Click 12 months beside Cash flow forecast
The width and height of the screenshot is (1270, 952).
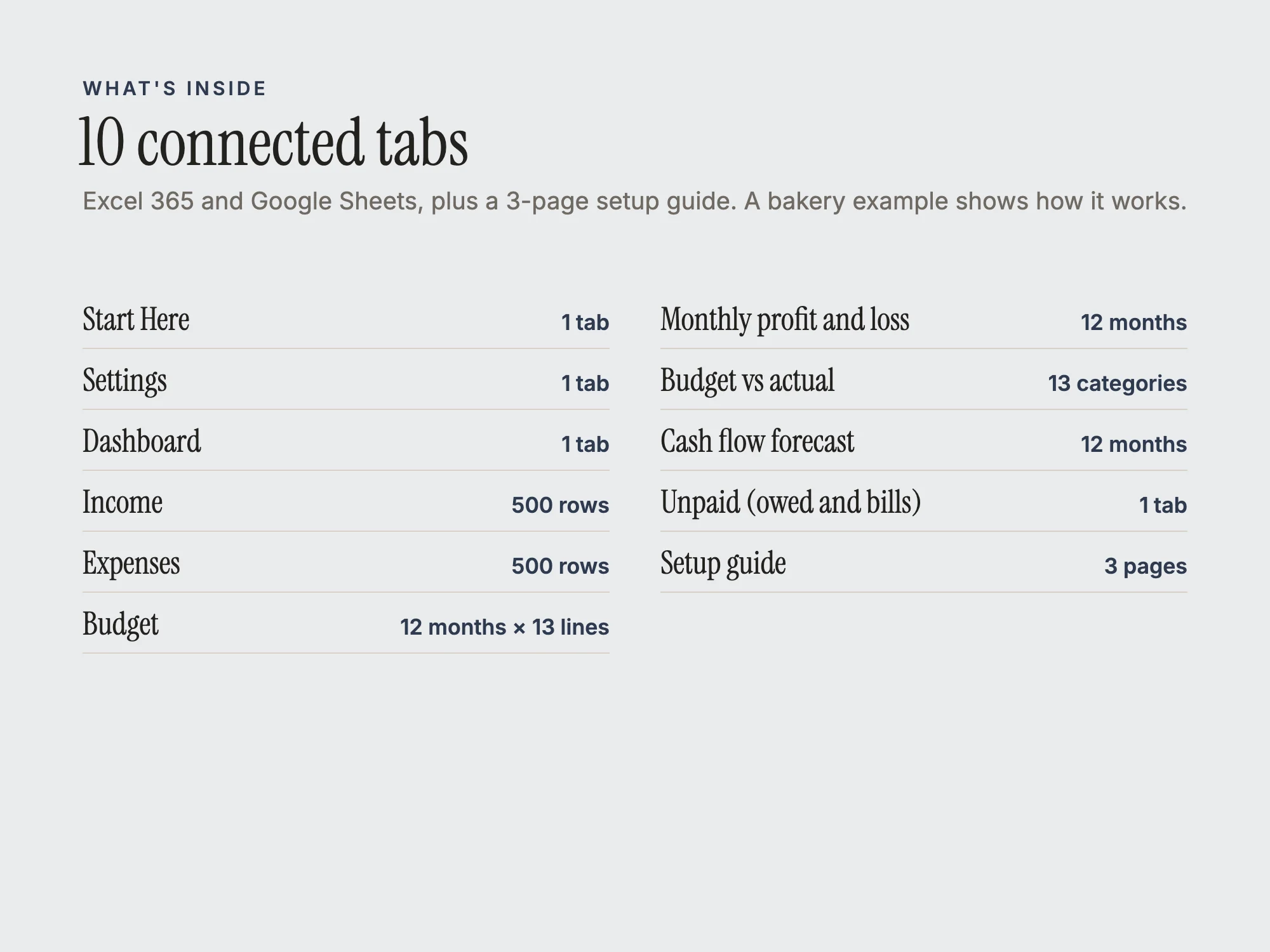(1134, 444)
